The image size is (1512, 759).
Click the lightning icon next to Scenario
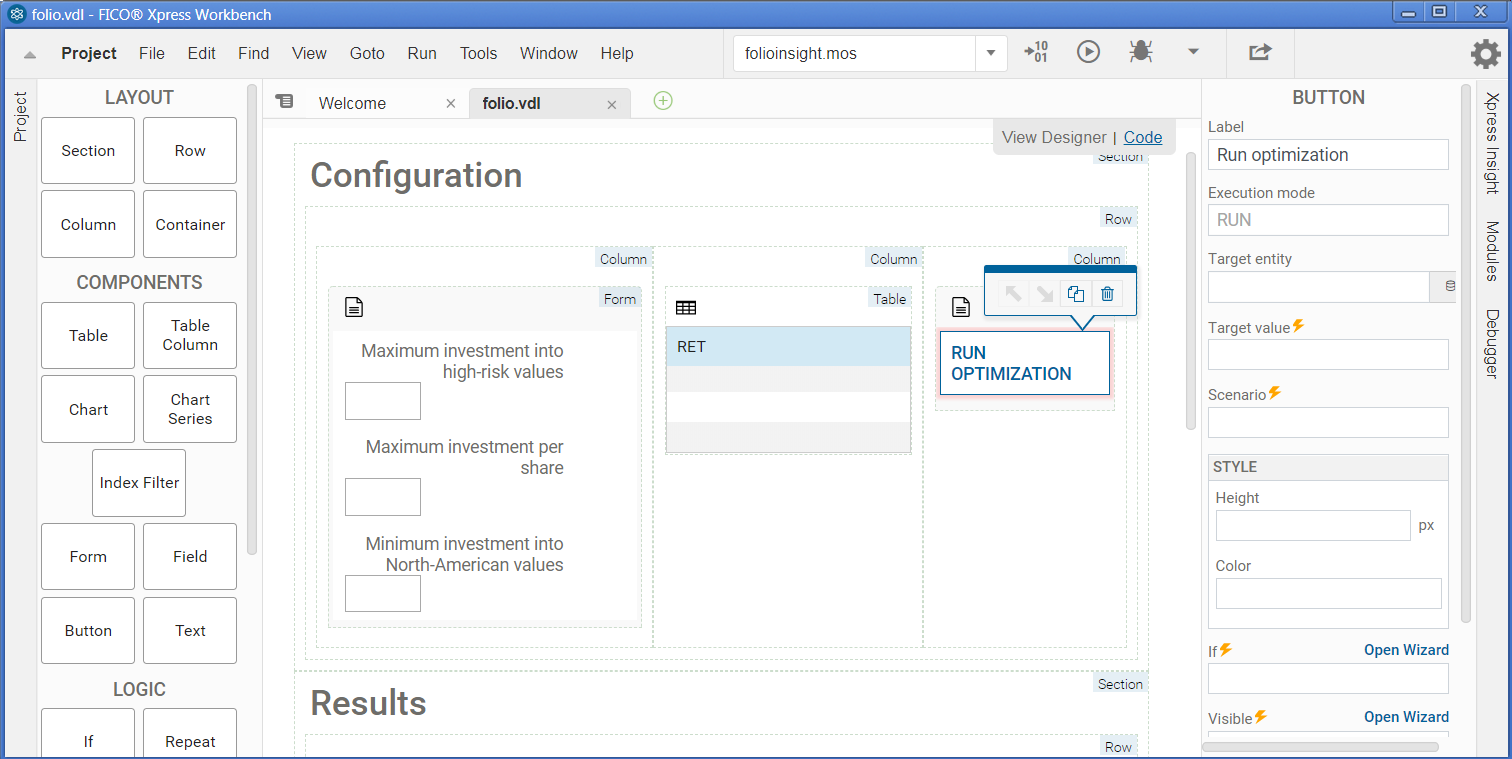click(x=1274, y=393)
